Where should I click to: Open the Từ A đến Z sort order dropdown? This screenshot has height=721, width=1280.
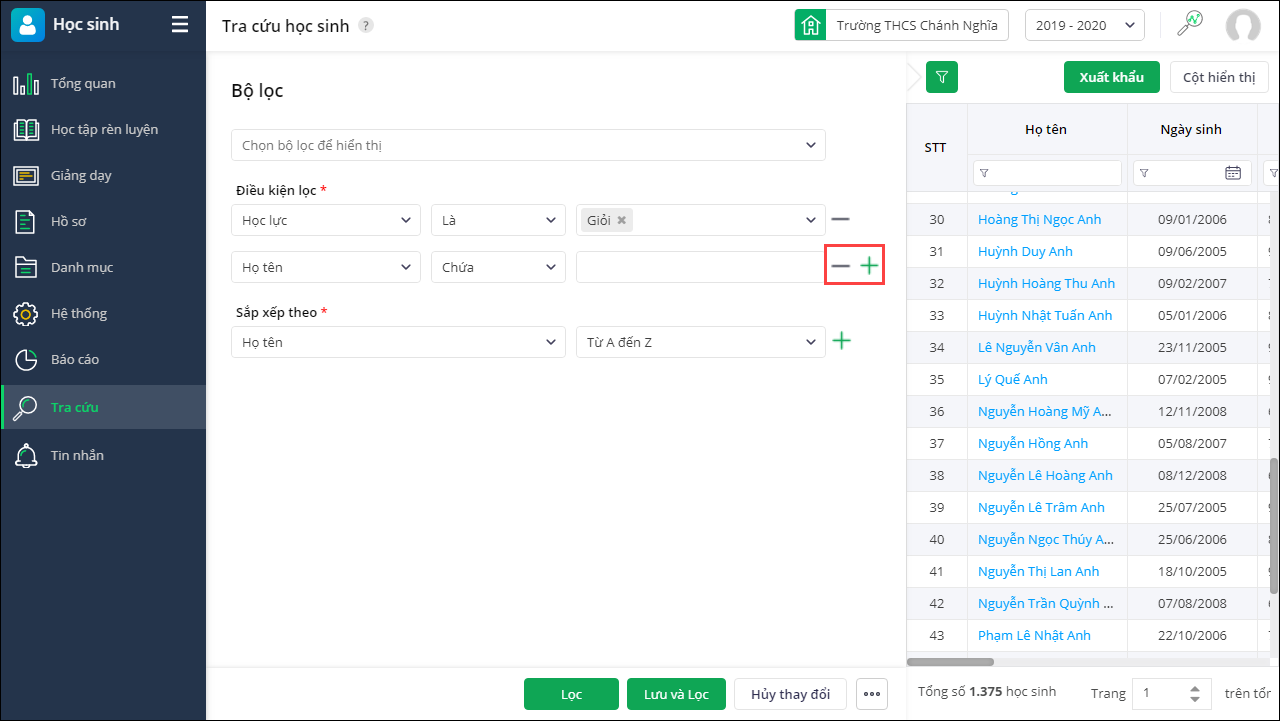click(x=700, y=342)
